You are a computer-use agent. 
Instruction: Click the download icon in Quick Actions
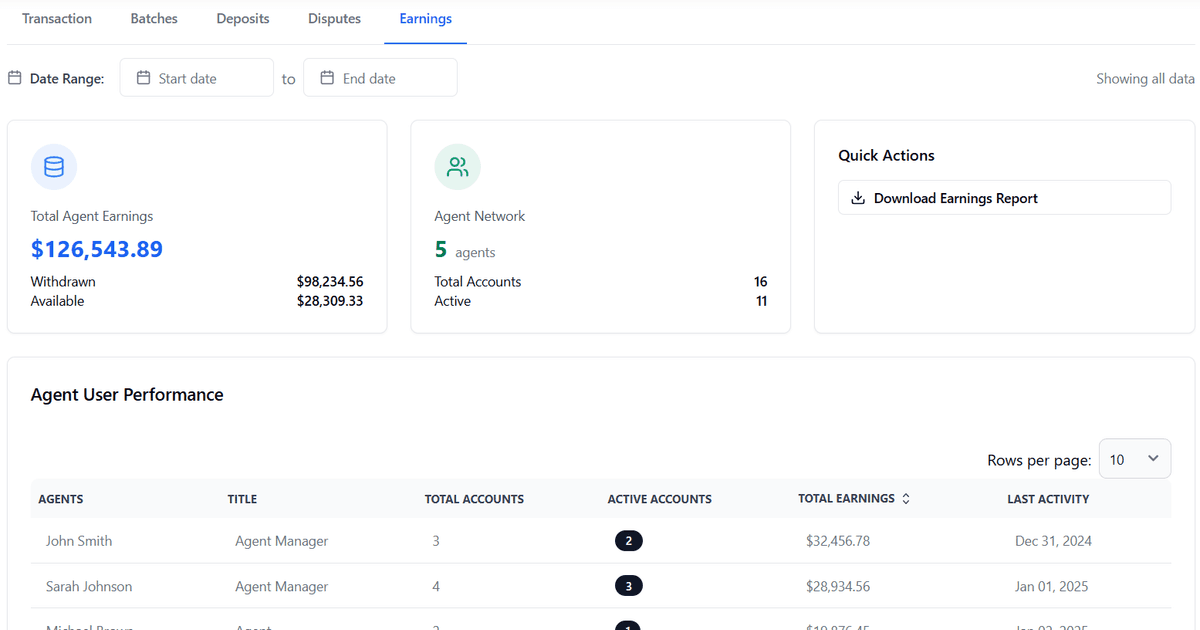click(857, 198)
